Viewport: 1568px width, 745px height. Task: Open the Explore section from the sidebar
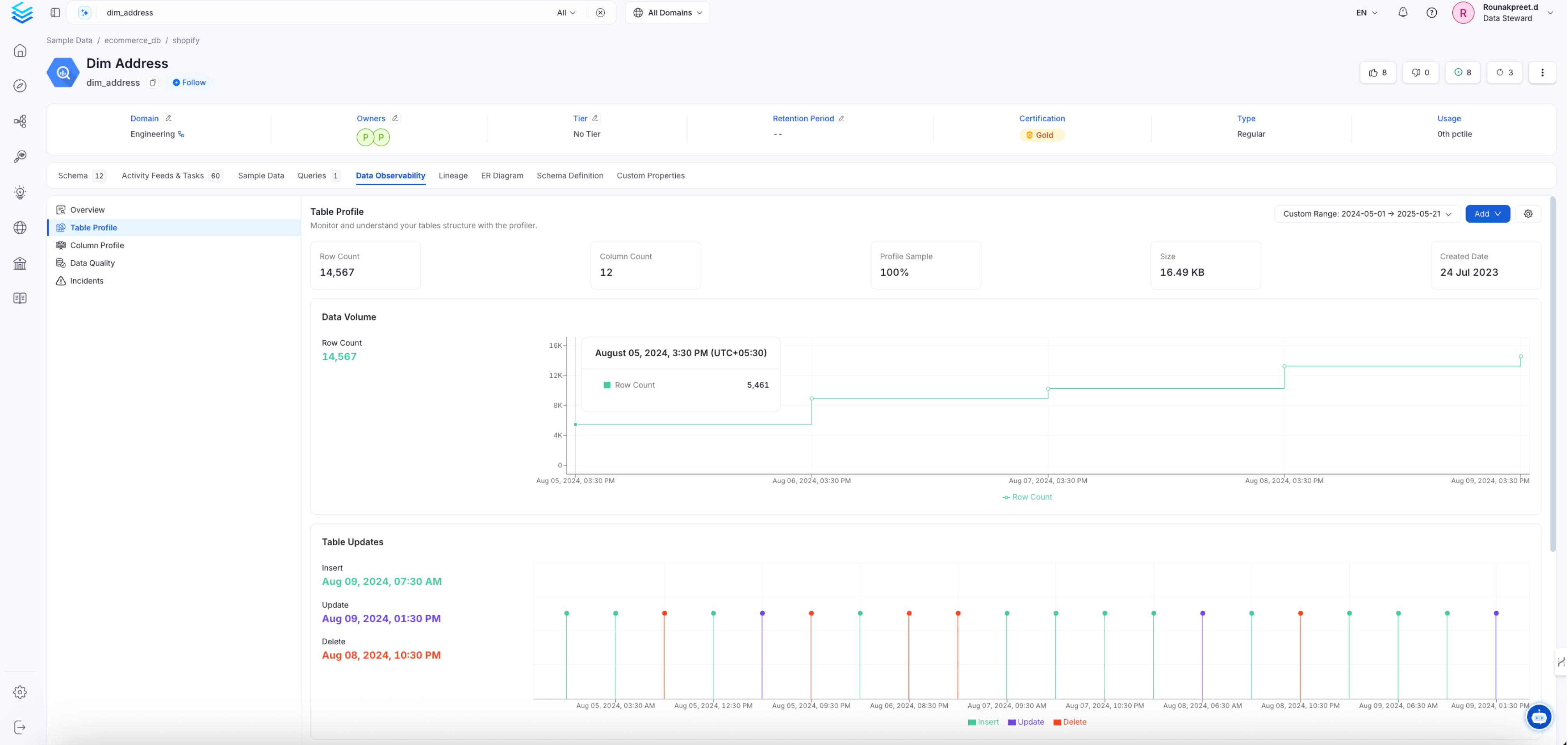tap(20, 86)
